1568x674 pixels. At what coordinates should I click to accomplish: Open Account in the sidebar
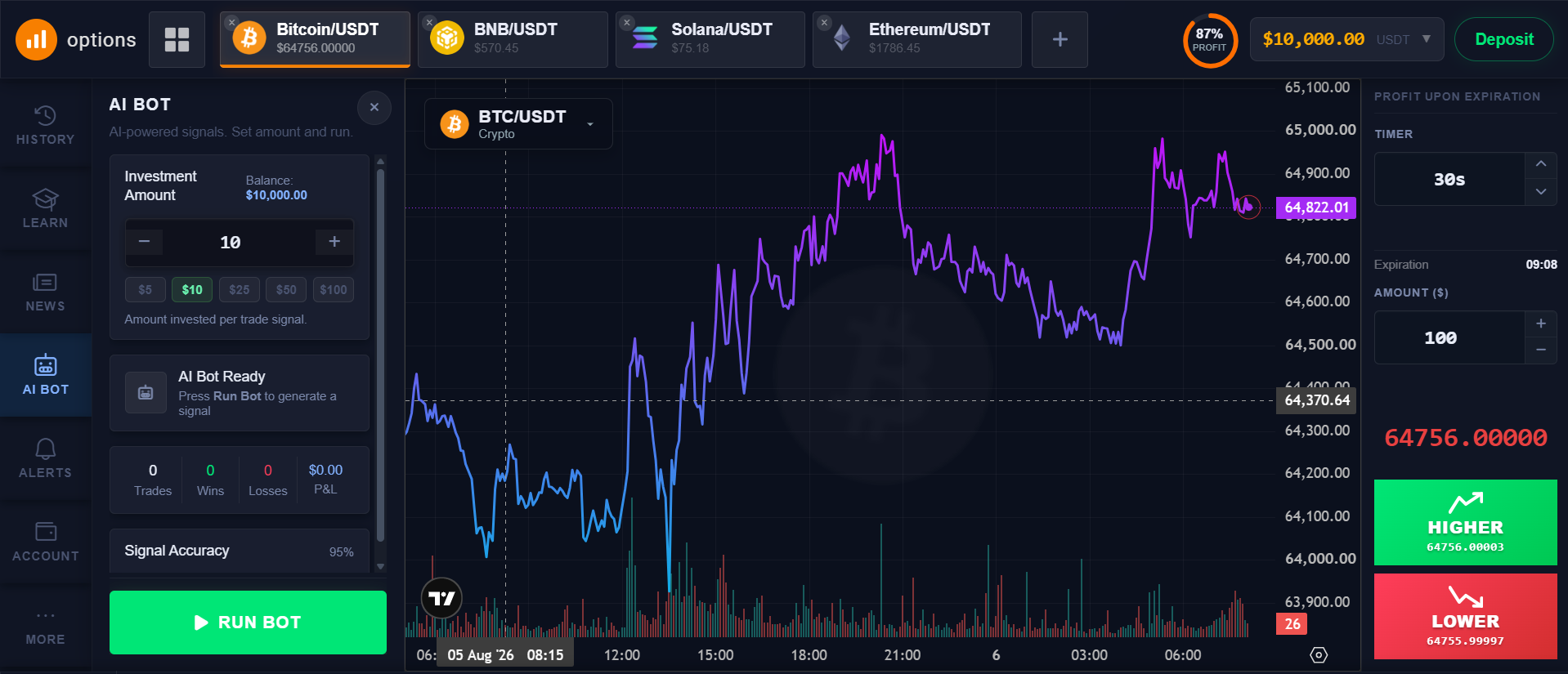[46, 542]
